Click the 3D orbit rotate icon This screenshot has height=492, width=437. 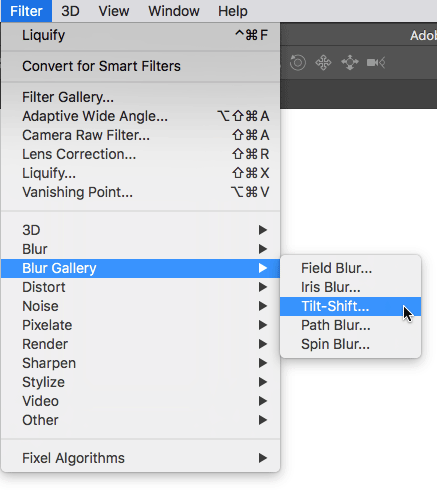point(298,62)
